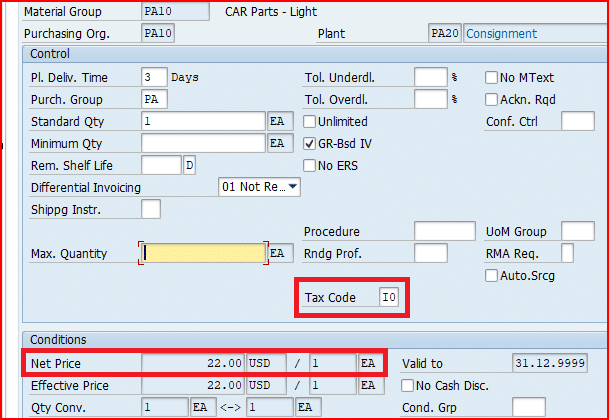The height and width of the screenshot is (420, 609).
Task: Enable the No MText checkbox
Action: tap(492, 77)
